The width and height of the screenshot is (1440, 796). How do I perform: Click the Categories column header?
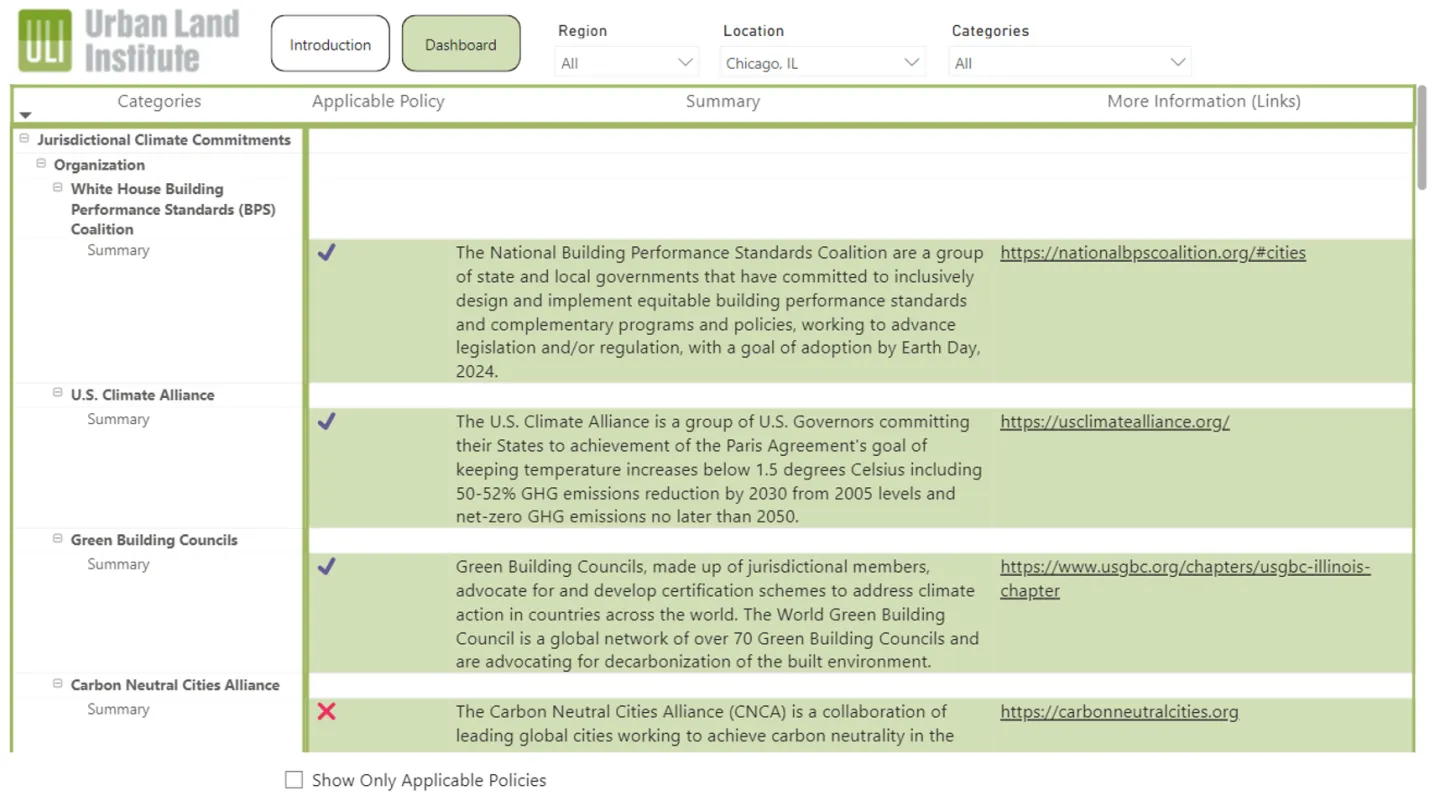click(x=159, y=101)
